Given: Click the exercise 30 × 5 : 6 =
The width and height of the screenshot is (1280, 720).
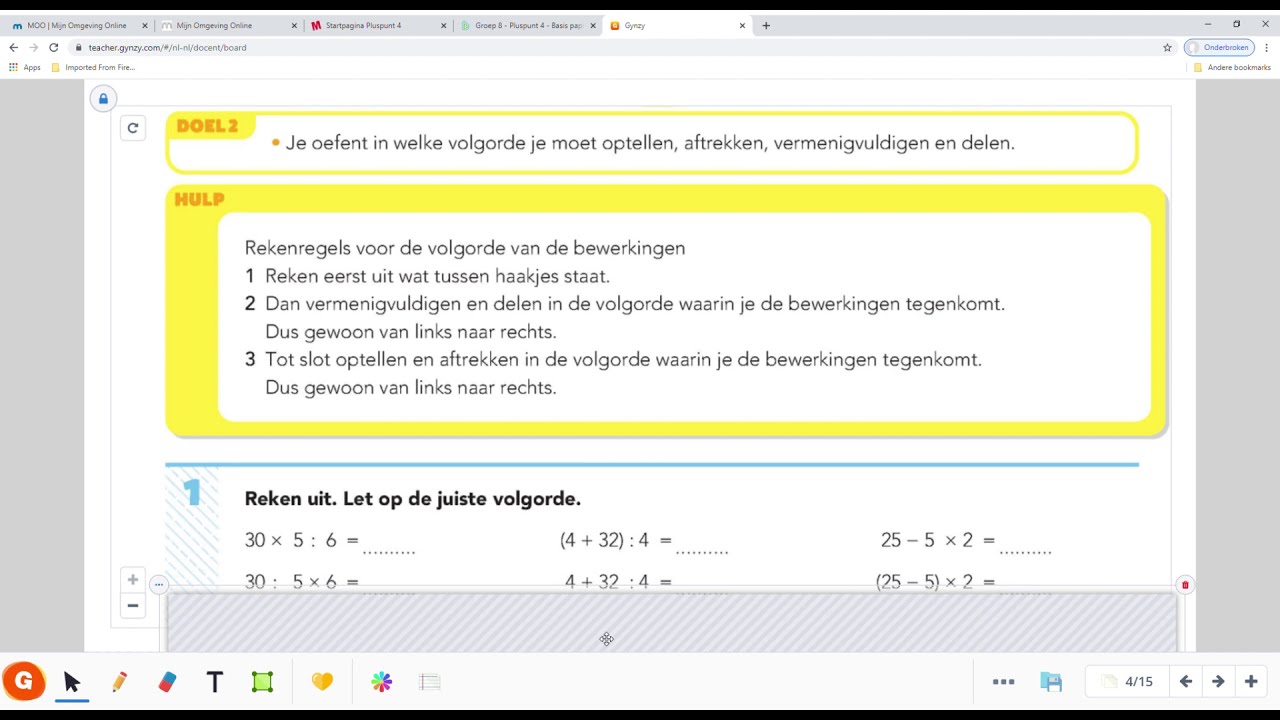Looking at the screenshot, I should 302,540.
